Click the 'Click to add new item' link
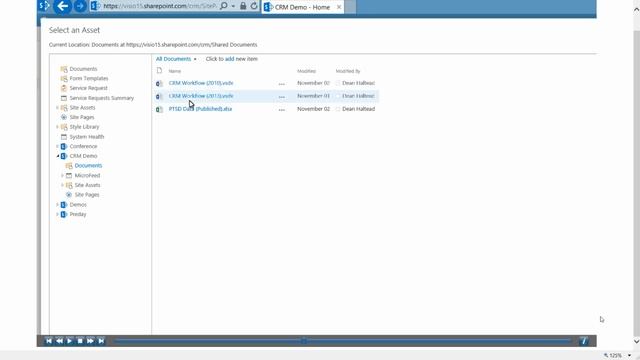640x360 pixels. coord(232,59)
